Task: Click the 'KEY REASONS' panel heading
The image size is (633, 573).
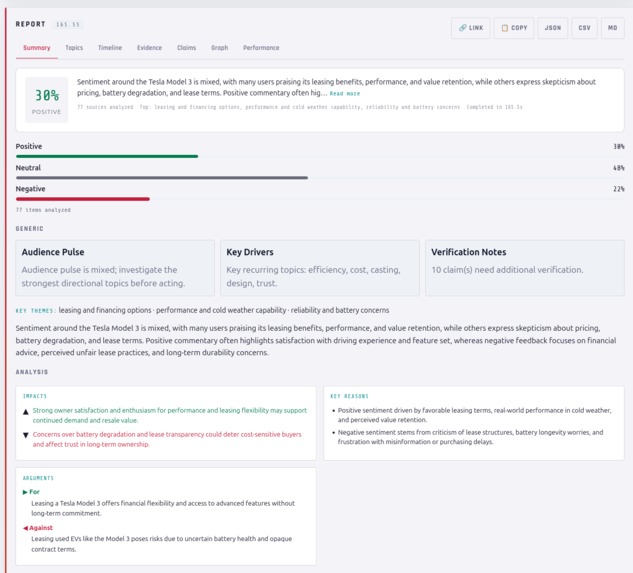Action: (x=350, y=396)
